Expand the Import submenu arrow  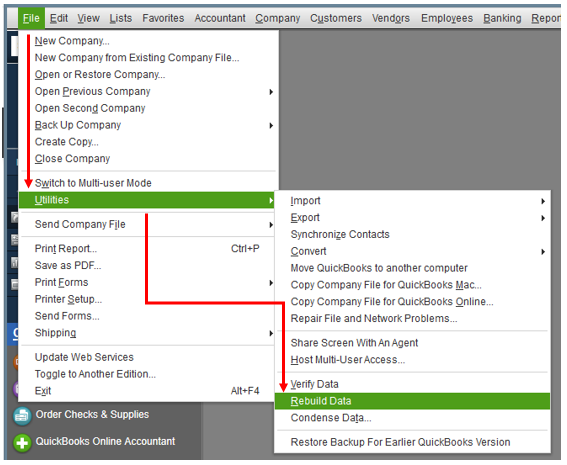(x=543, y=201)
